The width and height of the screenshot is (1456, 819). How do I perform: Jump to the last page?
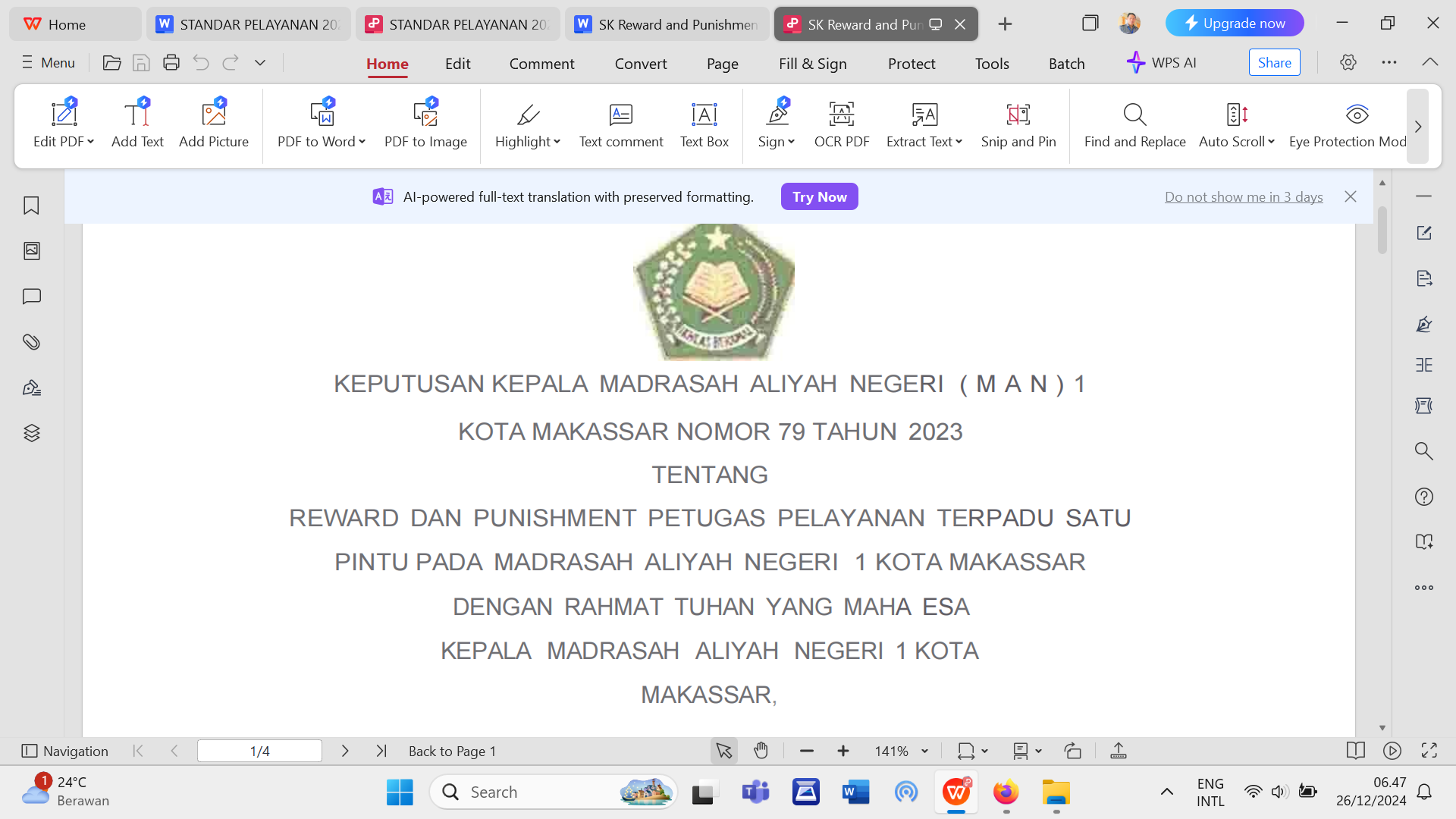(381, 751)
